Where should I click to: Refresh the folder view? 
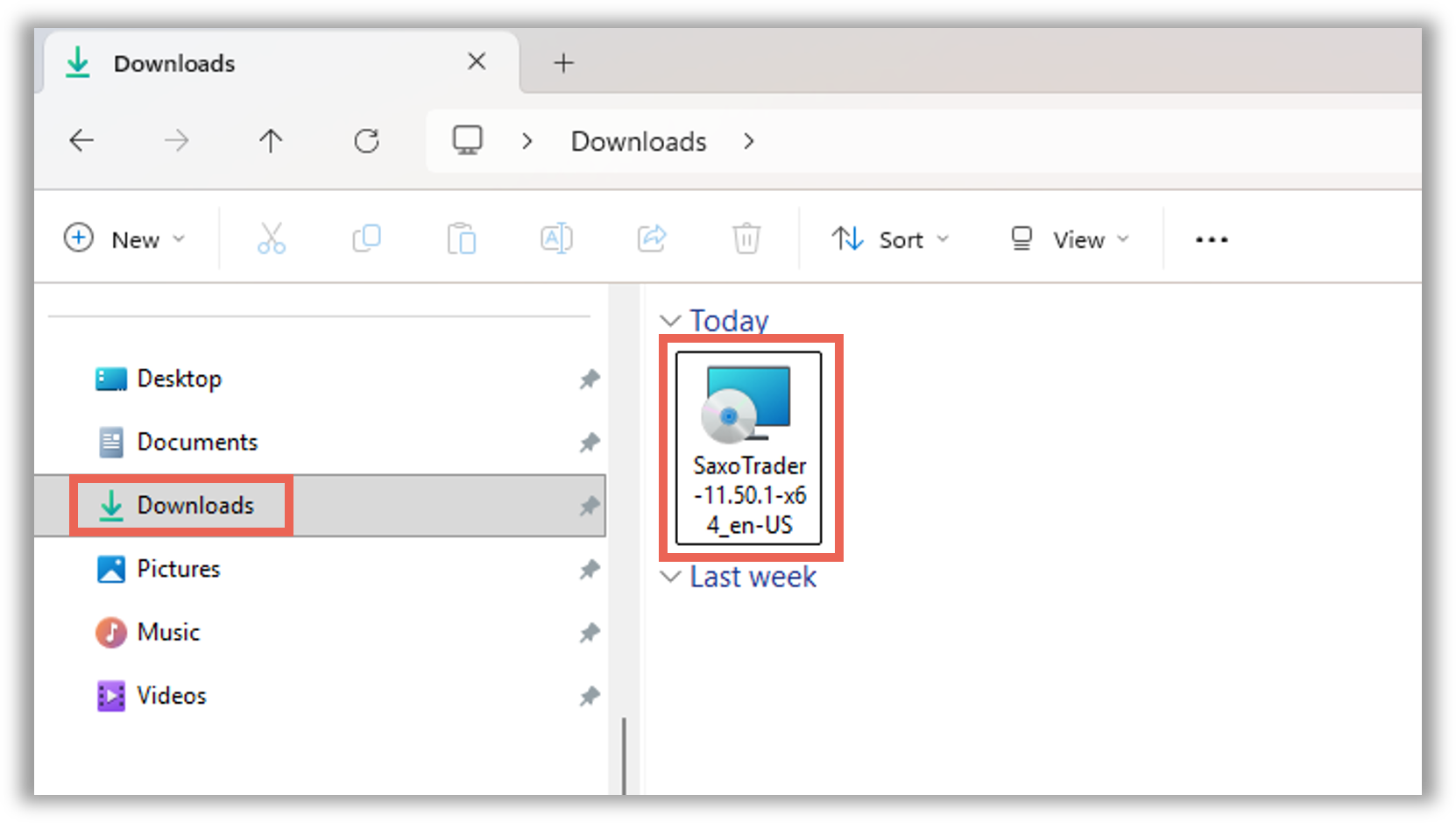[366, 141]
